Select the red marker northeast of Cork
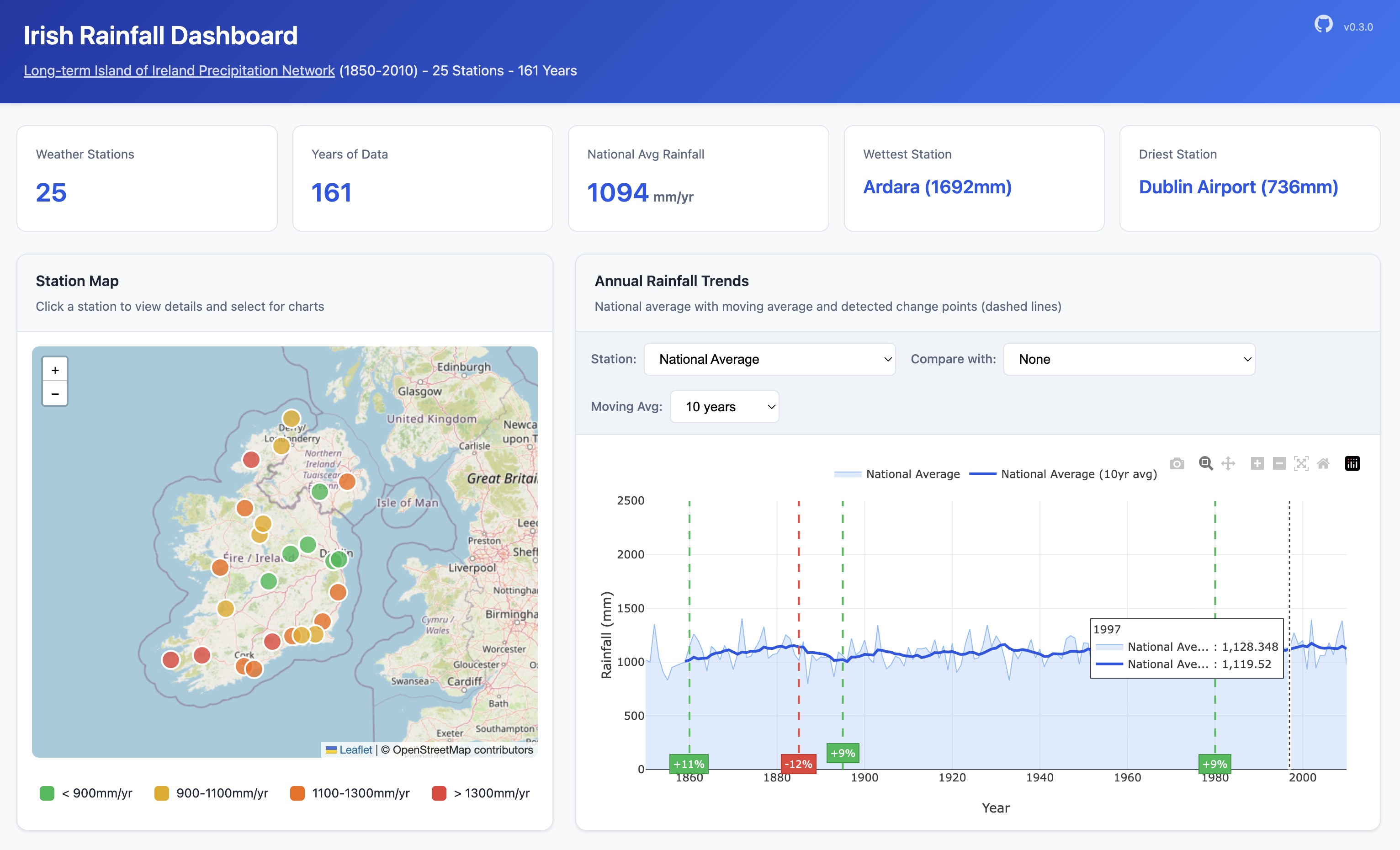1400x850 pixels. pyautogui.click(x=272, y=642)
